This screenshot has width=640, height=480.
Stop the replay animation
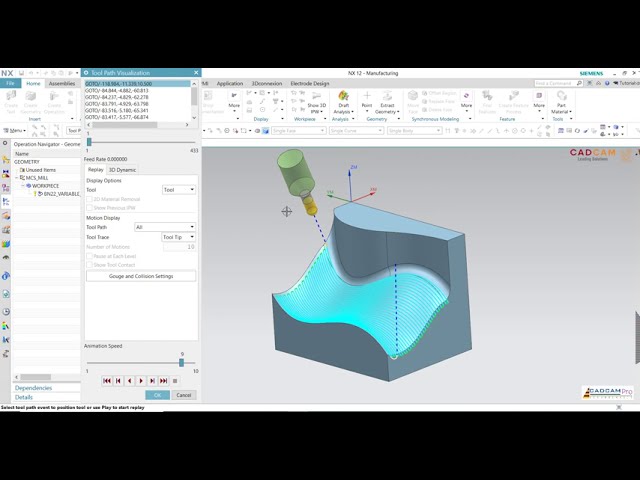click(175, 380)
